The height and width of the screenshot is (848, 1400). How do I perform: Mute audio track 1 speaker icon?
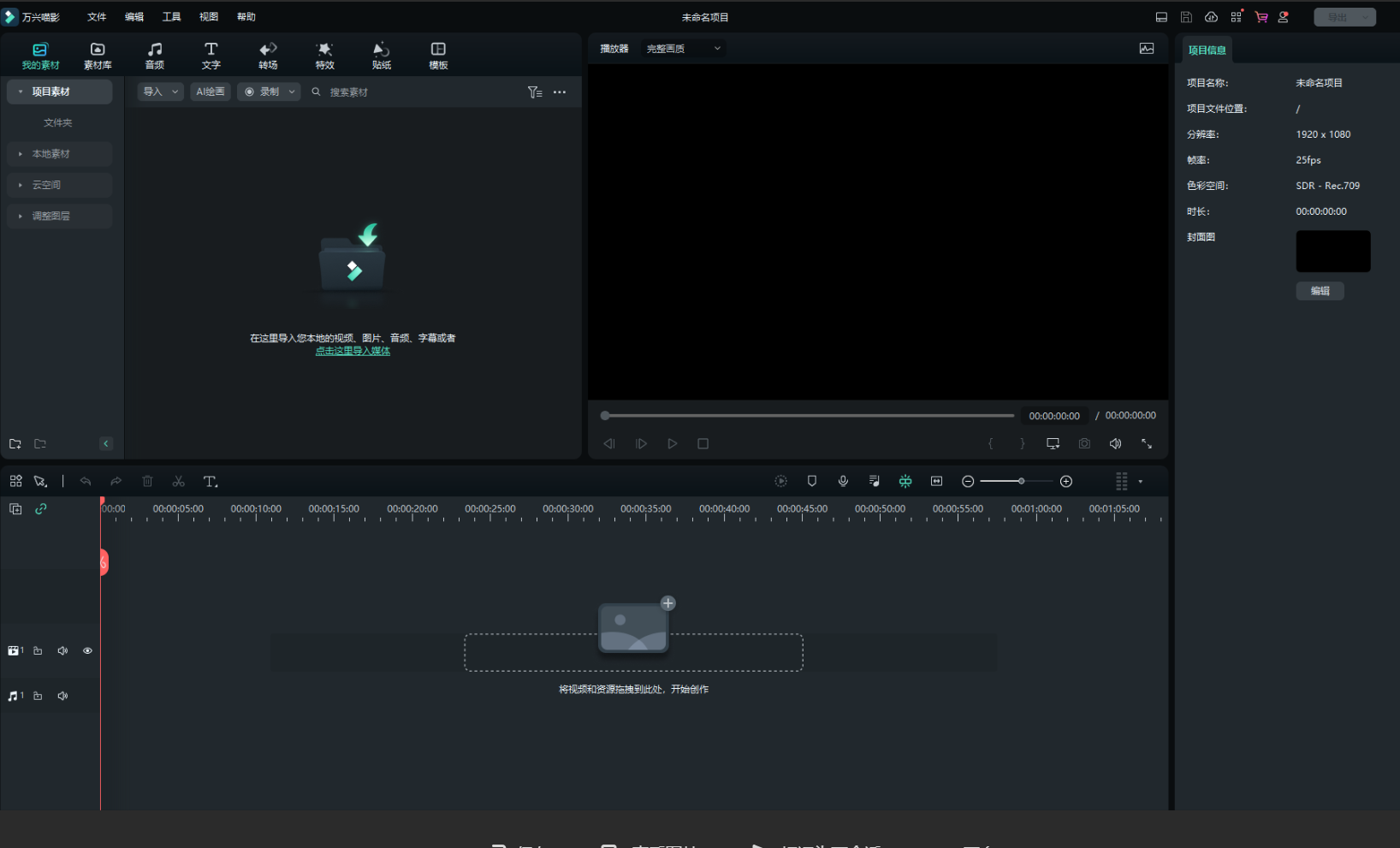click(x=62, y=697)
